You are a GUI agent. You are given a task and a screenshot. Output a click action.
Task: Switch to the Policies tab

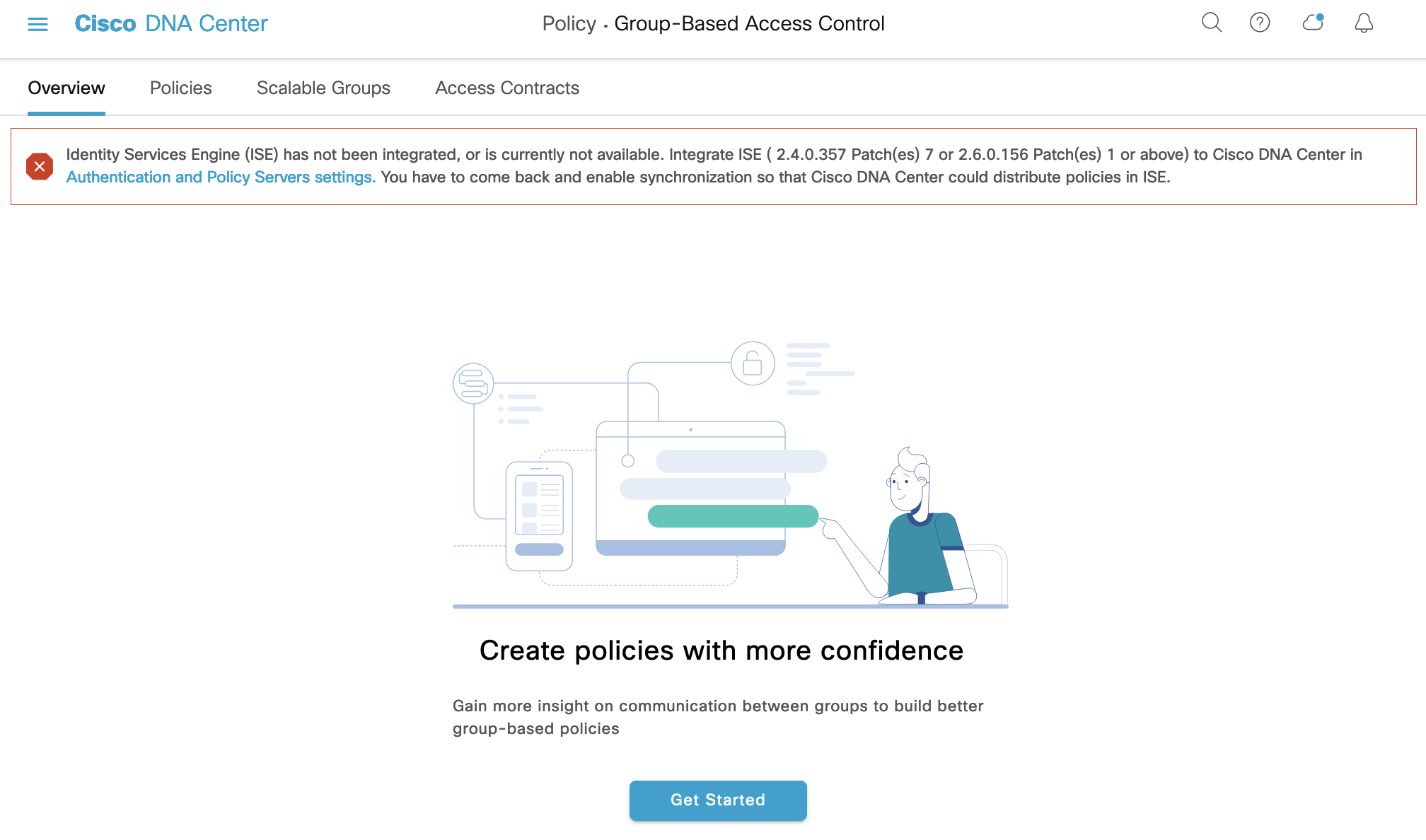(x=180, y=88)
